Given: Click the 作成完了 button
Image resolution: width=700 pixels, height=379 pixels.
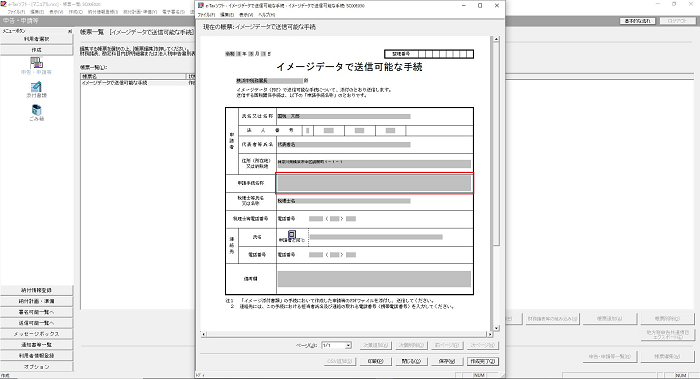Looking at the screenshot, I should pyautogui.click(x=483, y=361).
